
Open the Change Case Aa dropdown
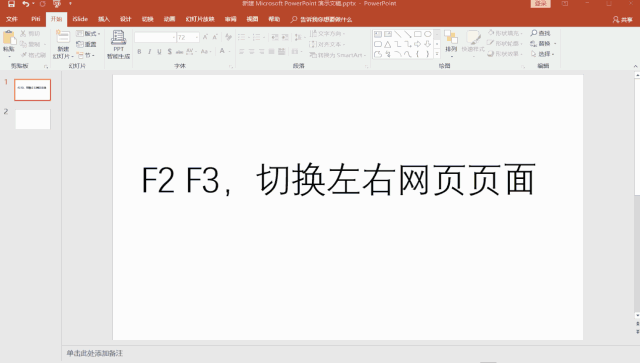coord(206,52)
